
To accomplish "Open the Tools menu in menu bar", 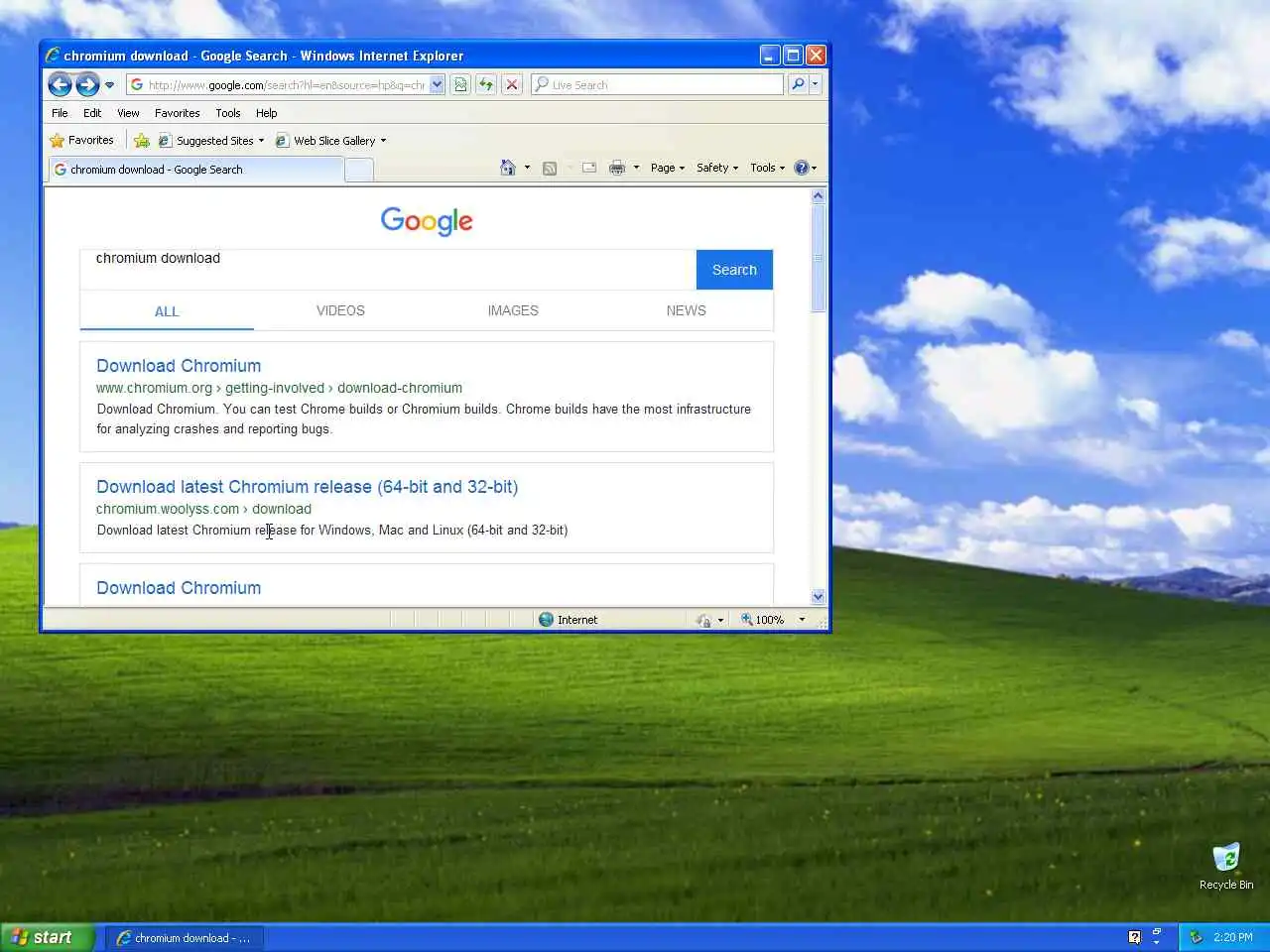I will [x=228, y=113].
